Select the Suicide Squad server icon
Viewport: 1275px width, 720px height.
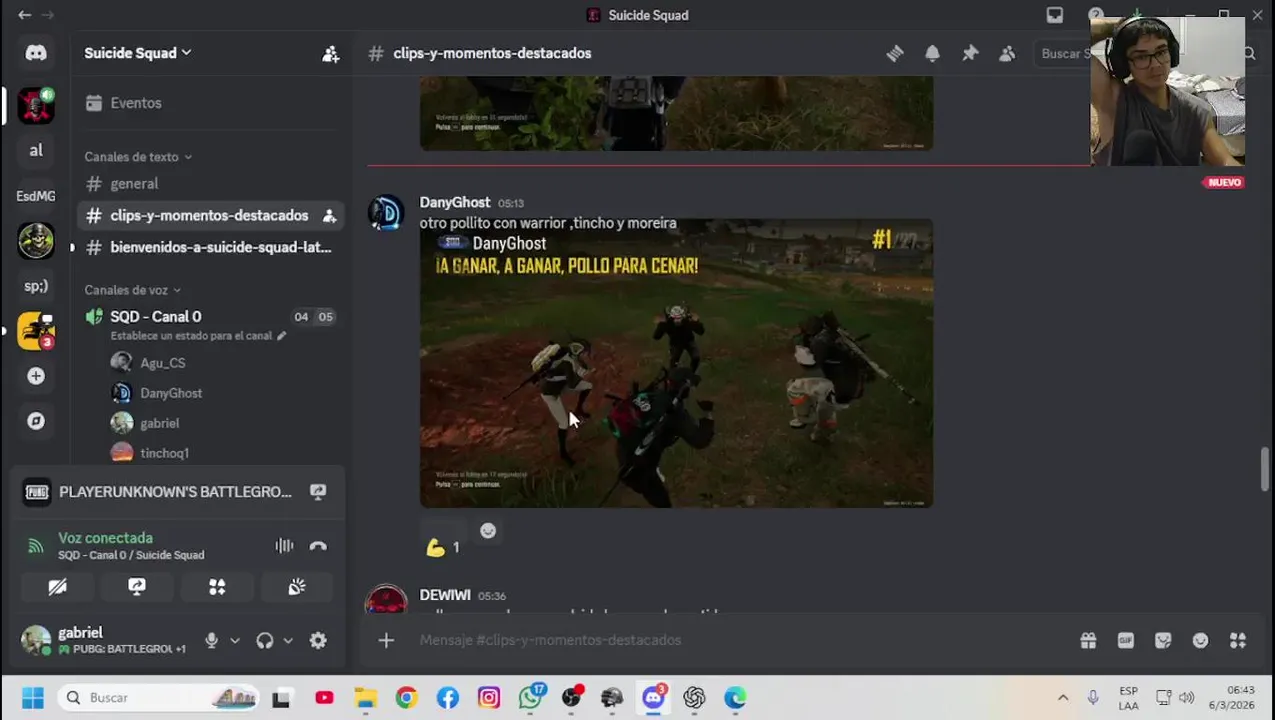pos(36,105)
